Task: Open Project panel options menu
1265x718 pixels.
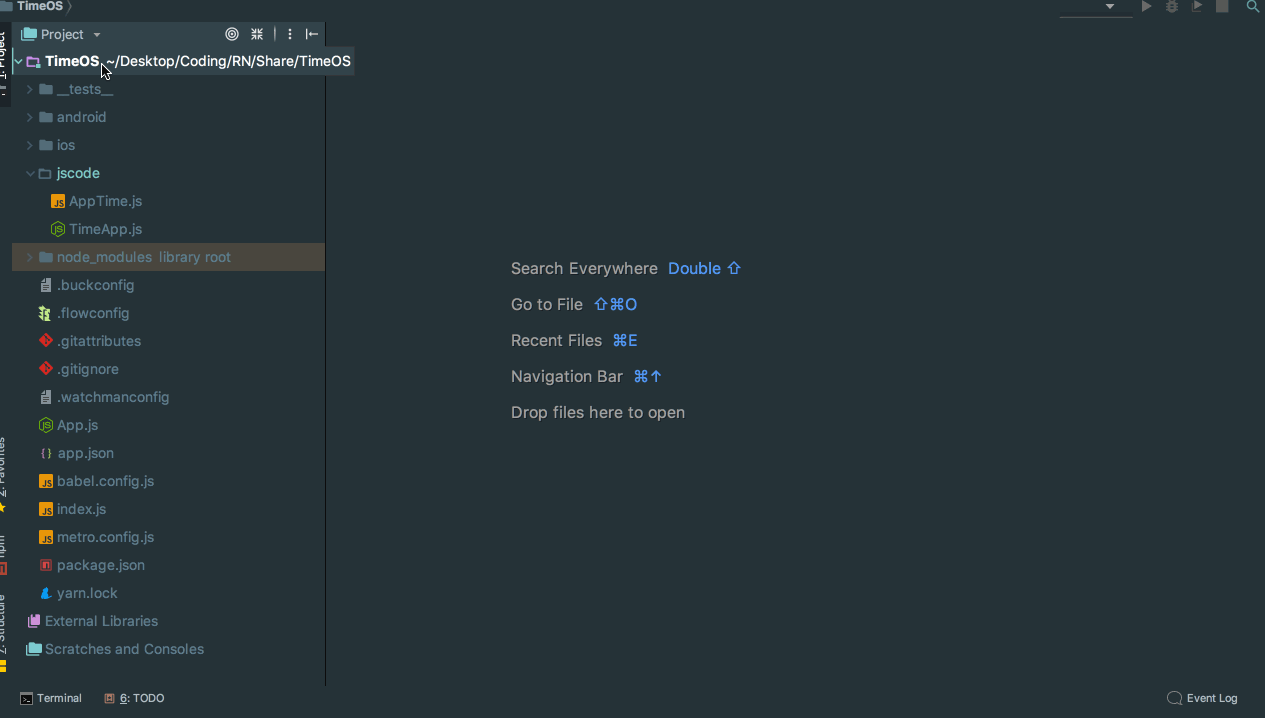Action: [290, 34]
